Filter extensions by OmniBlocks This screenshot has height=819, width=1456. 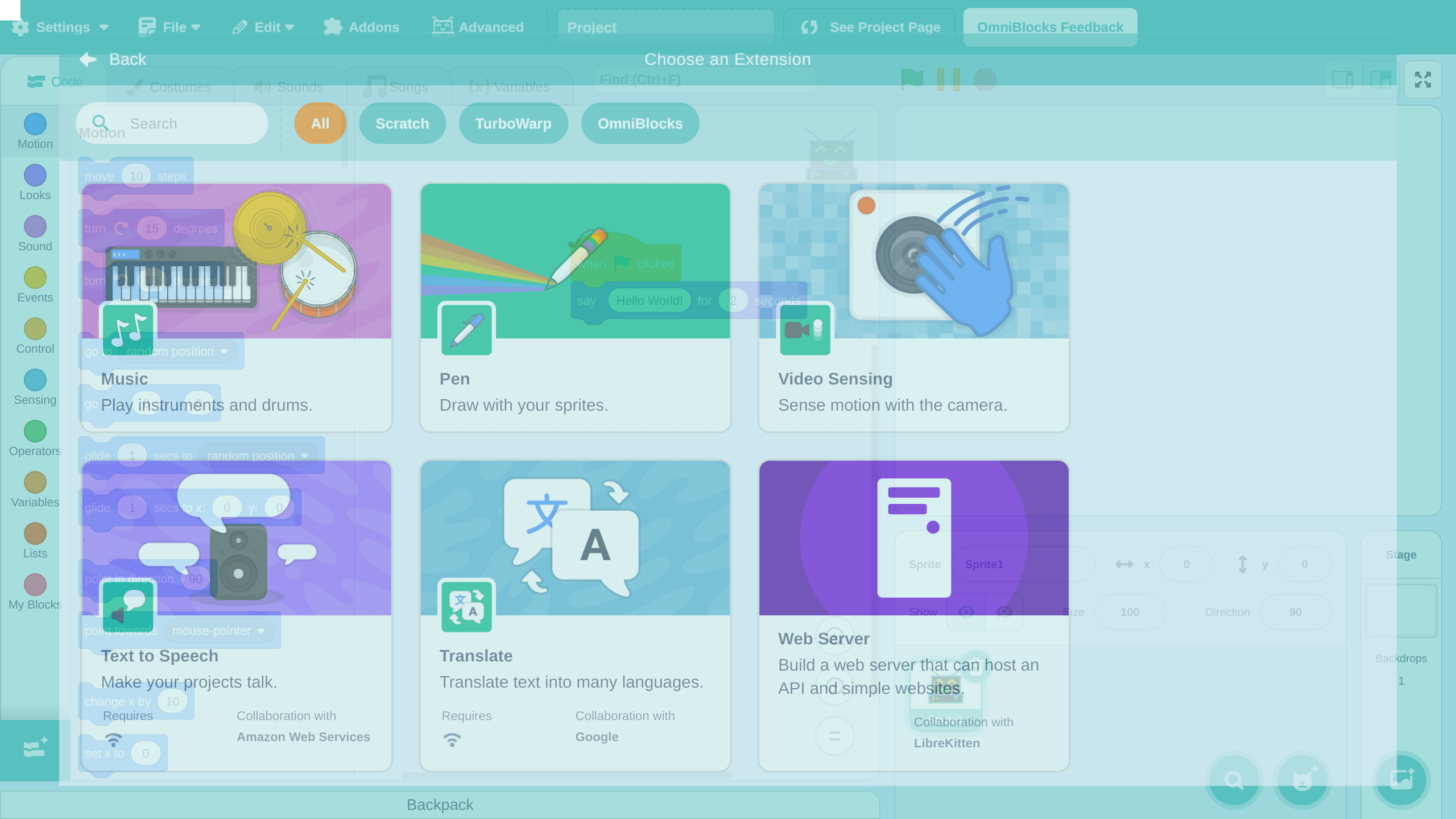(x=640, y=123)
